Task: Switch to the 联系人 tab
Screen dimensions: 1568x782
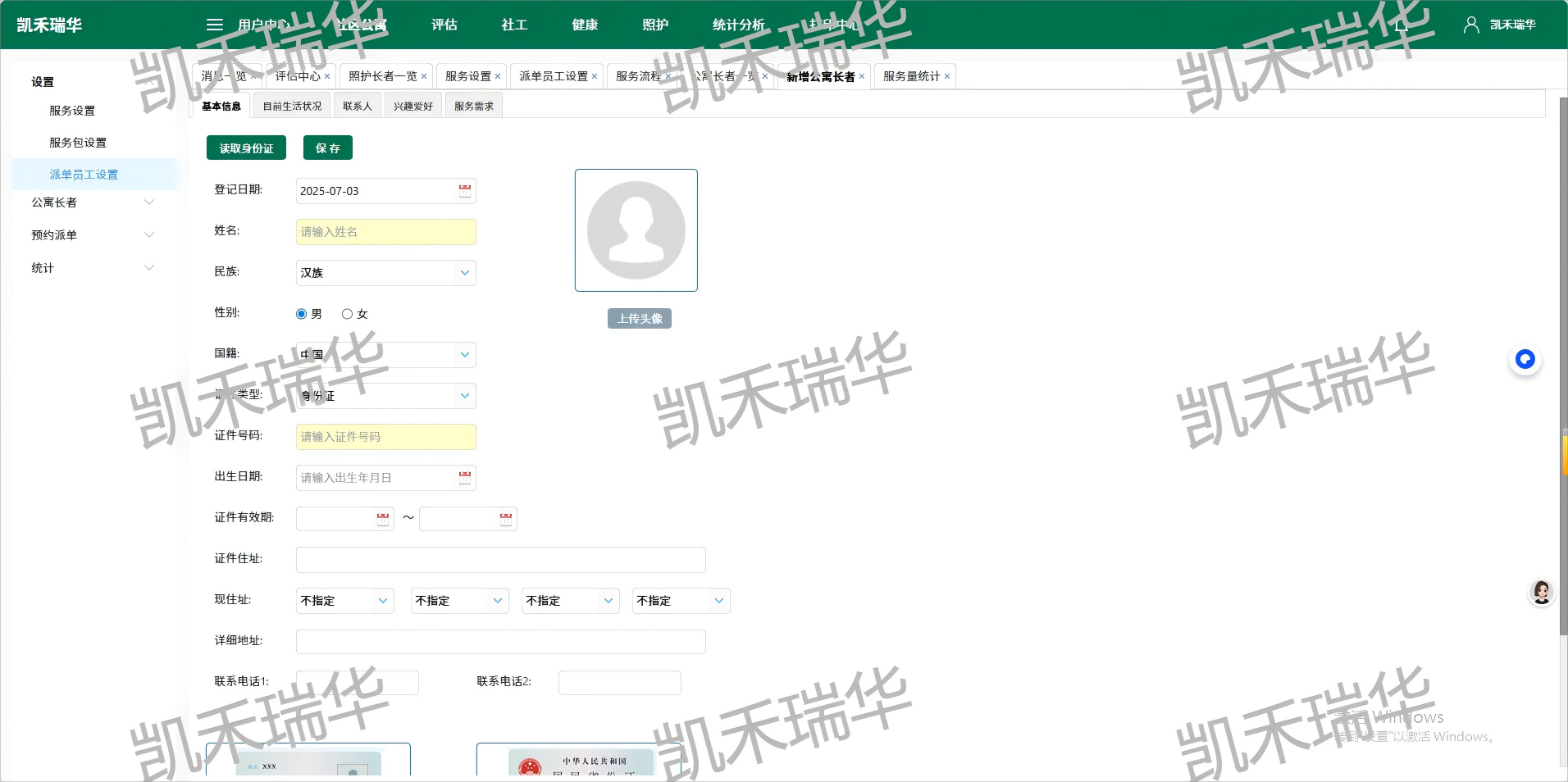Action: 357,105
